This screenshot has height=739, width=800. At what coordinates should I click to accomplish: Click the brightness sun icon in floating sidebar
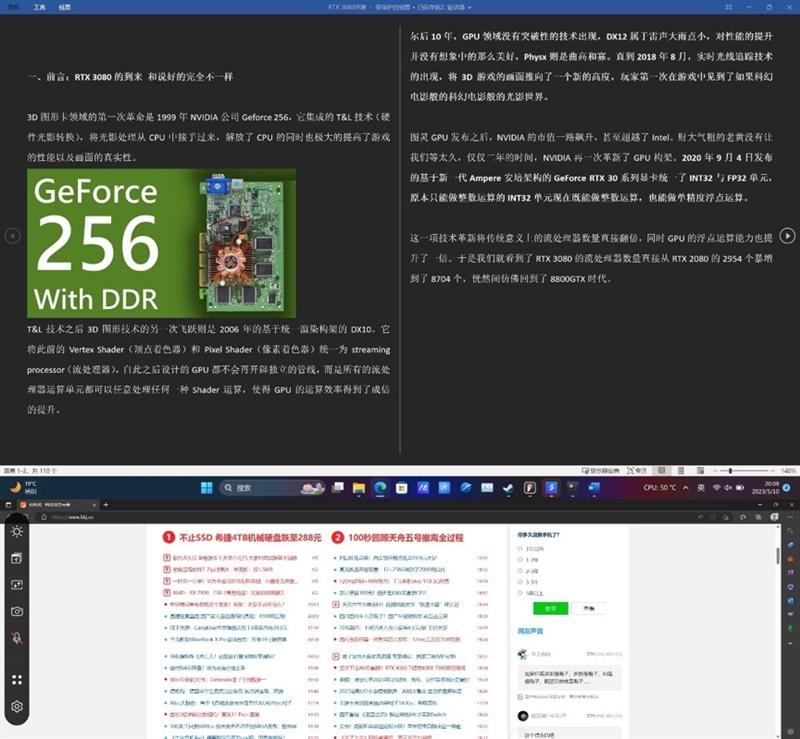17,531
